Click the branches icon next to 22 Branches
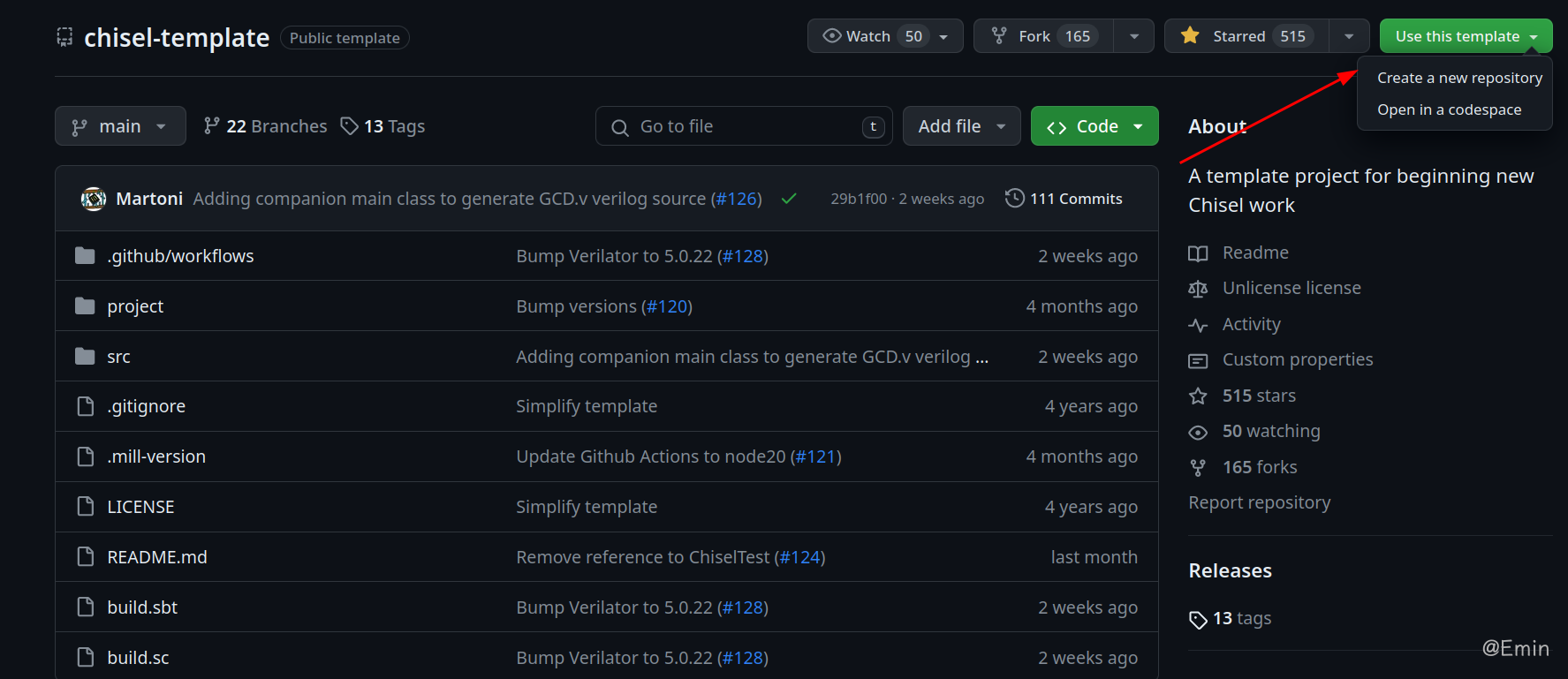 click(211, 126)
